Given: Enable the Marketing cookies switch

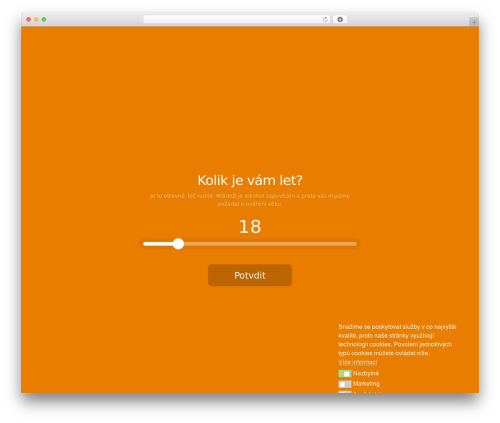Looking at the screenshot, I should pos(345,384).
